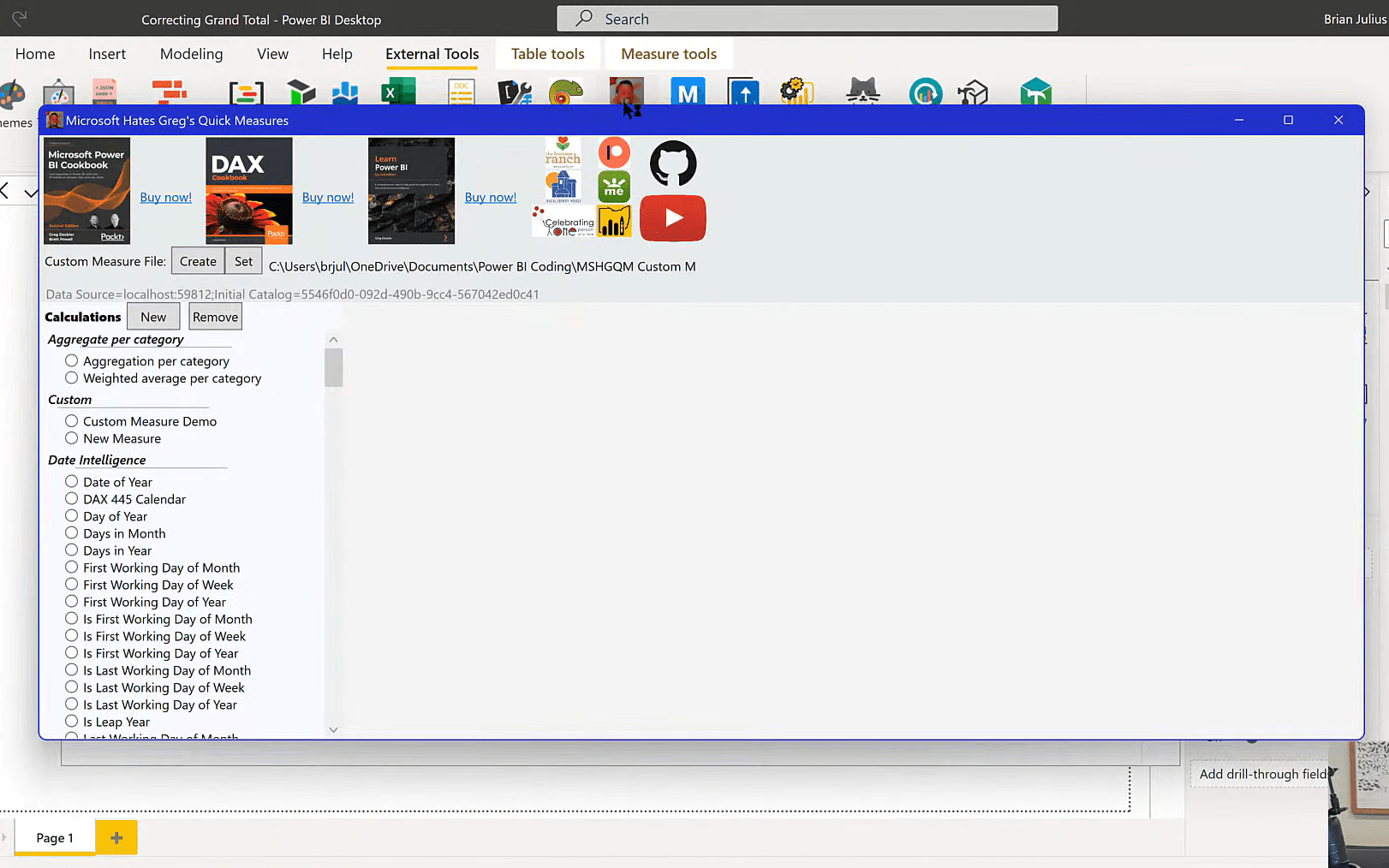
Task: Launch the bracketed colored bars tool icon
Action: coord(247,92)
